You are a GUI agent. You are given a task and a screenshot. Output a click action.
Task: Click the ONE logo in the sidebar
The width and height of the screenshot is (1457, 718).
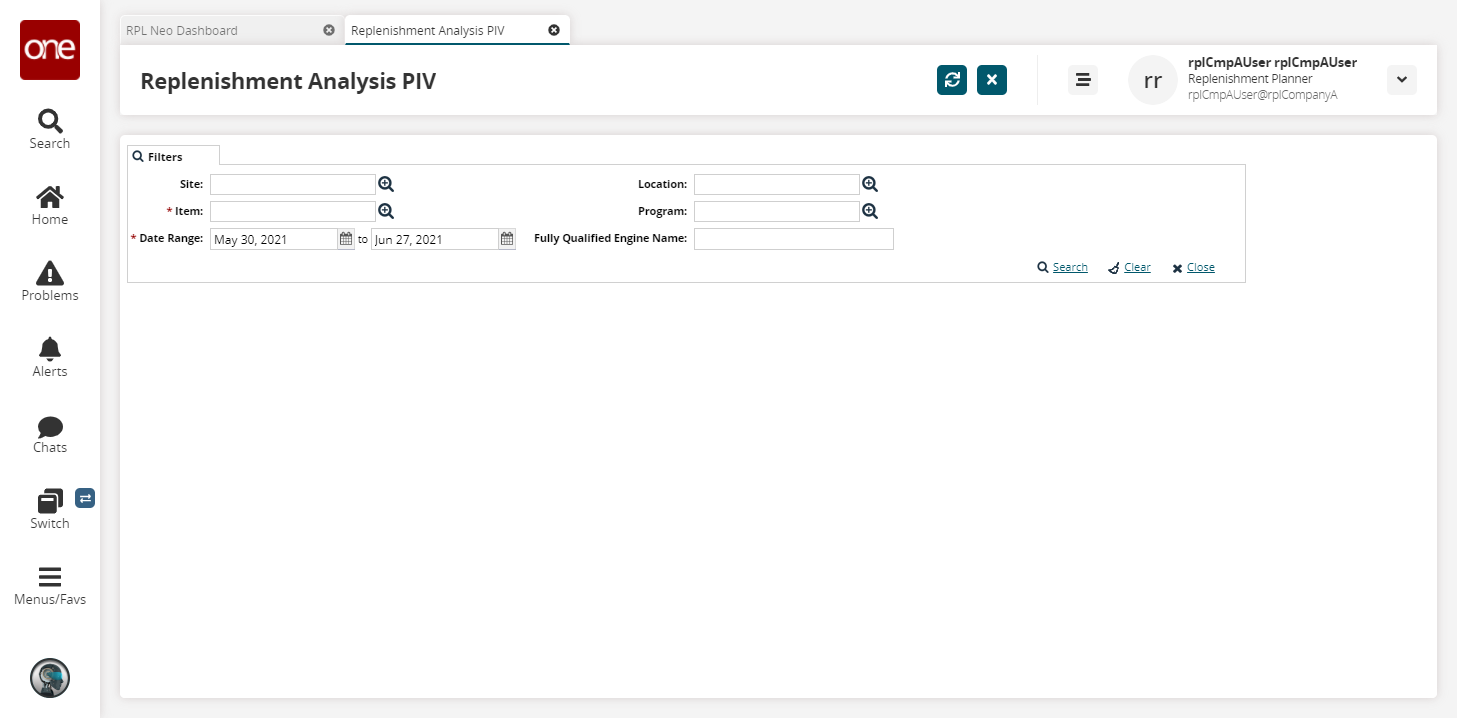pos(50,50)
